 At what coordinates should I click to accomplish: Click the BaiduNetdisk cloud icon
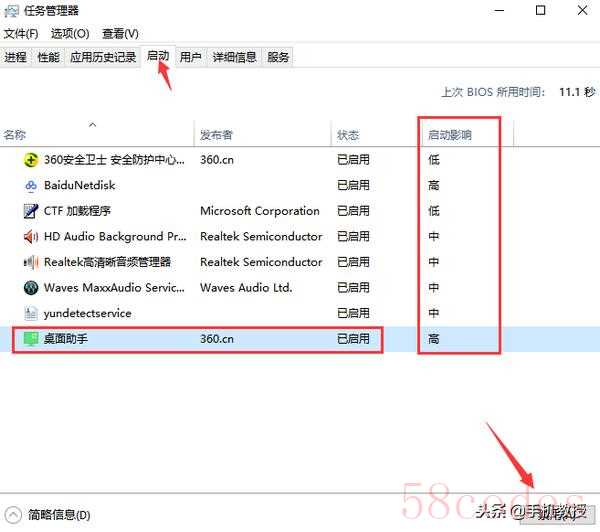(31, 186)
